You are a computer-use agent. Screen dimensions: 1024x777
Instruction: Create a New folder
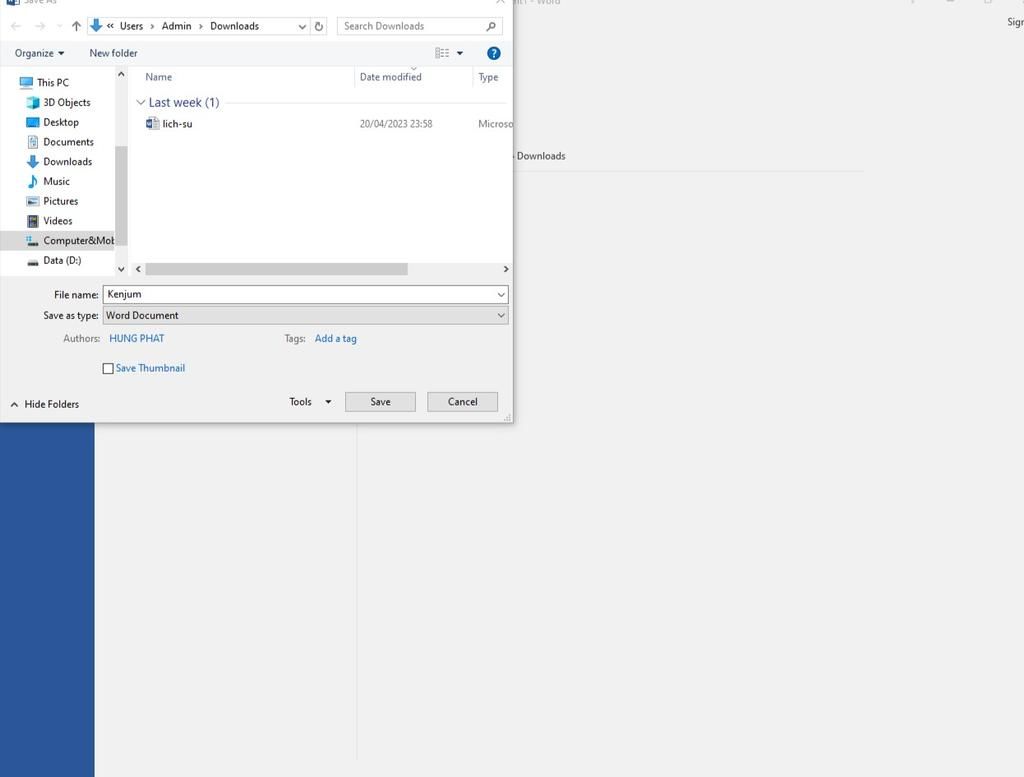[x=113, y=53]
